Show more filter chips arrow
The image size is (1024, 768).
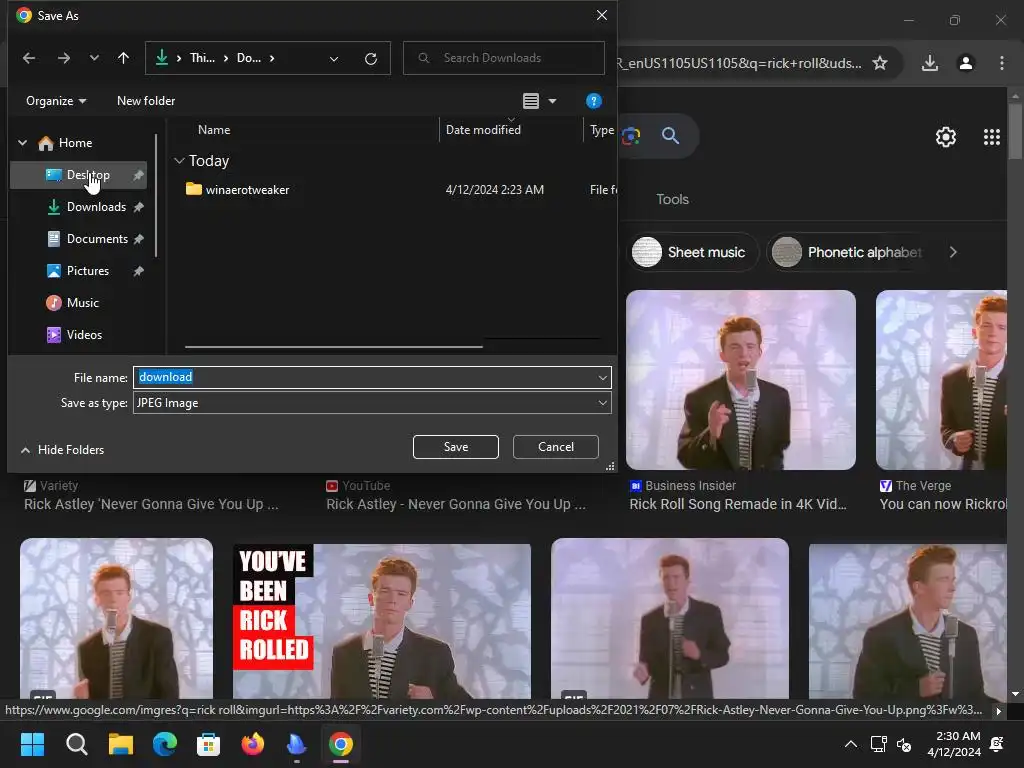point(953,252)
